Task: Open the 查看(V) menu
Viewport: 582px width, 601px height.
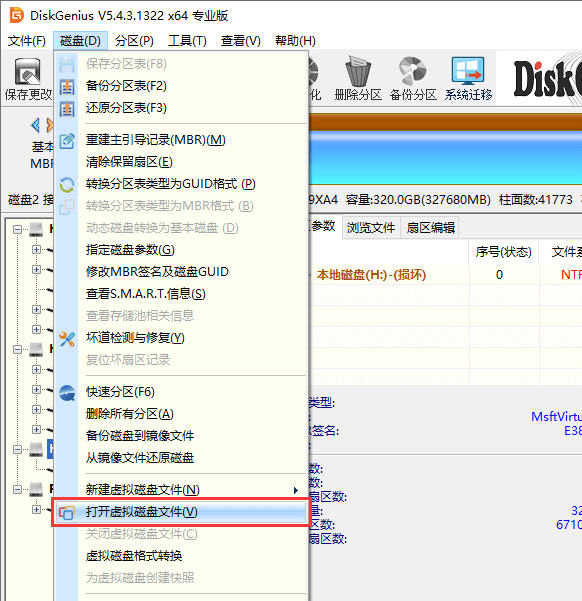Action: point(240,41)
